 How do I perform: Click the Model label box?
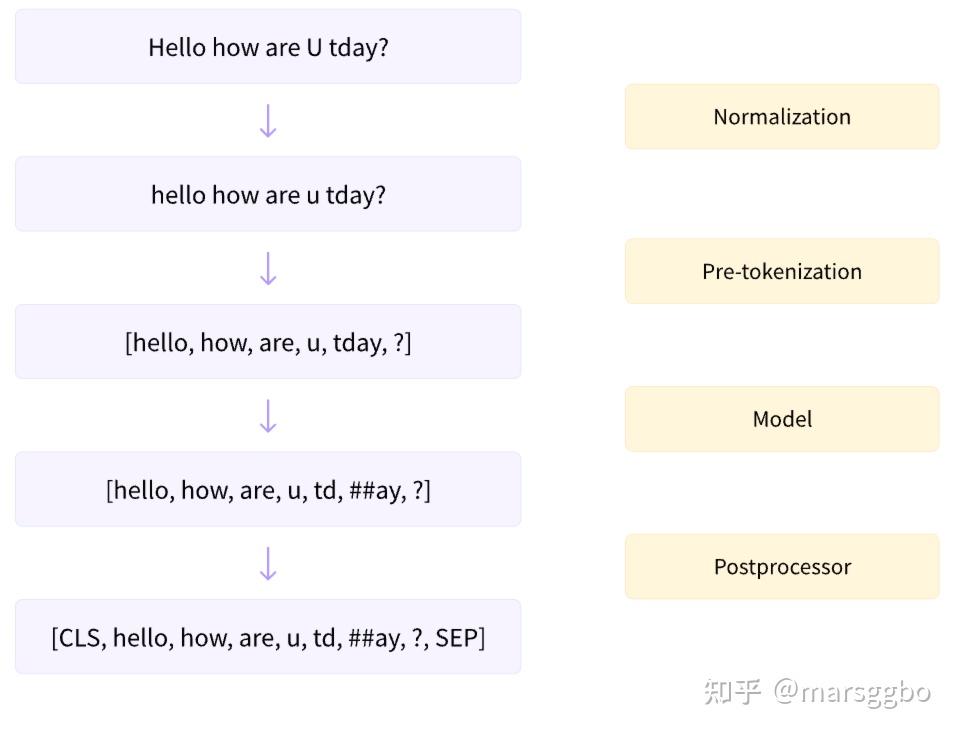[x=782, y=419]
